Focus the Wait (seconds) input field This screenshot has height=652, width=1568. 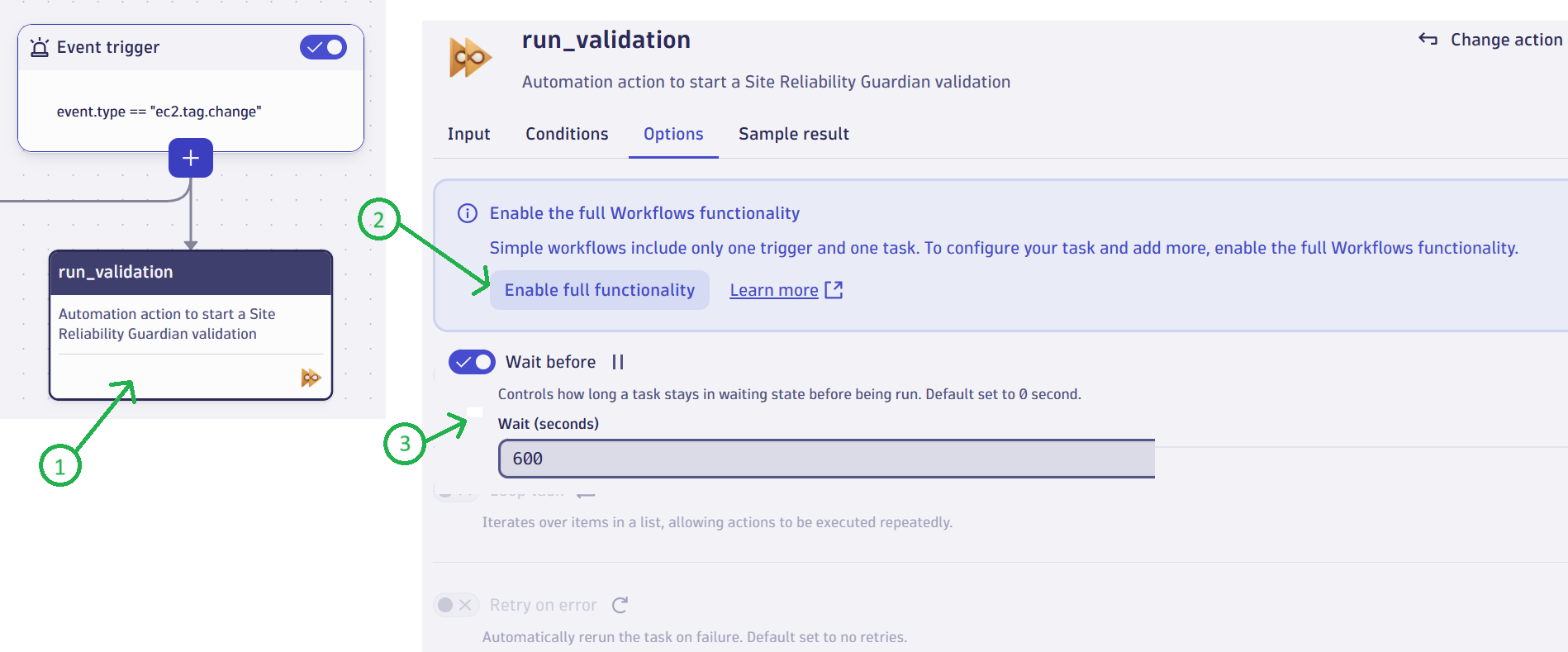(826, 459)
